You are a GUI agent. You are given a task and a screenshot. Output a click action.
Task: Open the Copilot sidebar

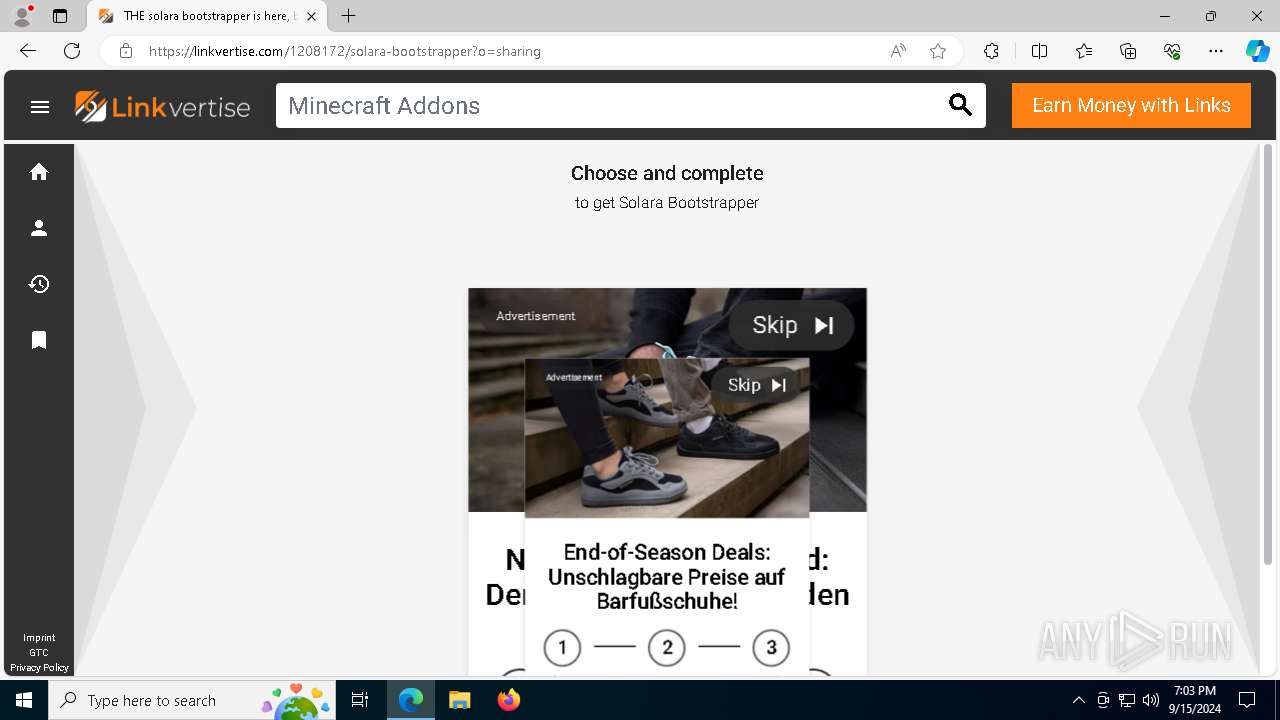(x=1257, y=51)
